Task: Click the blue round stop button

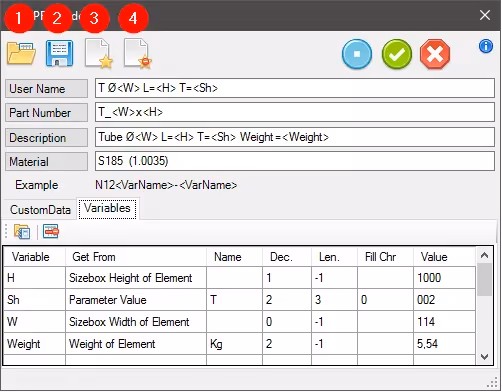Action: click(x=357, y=54)
